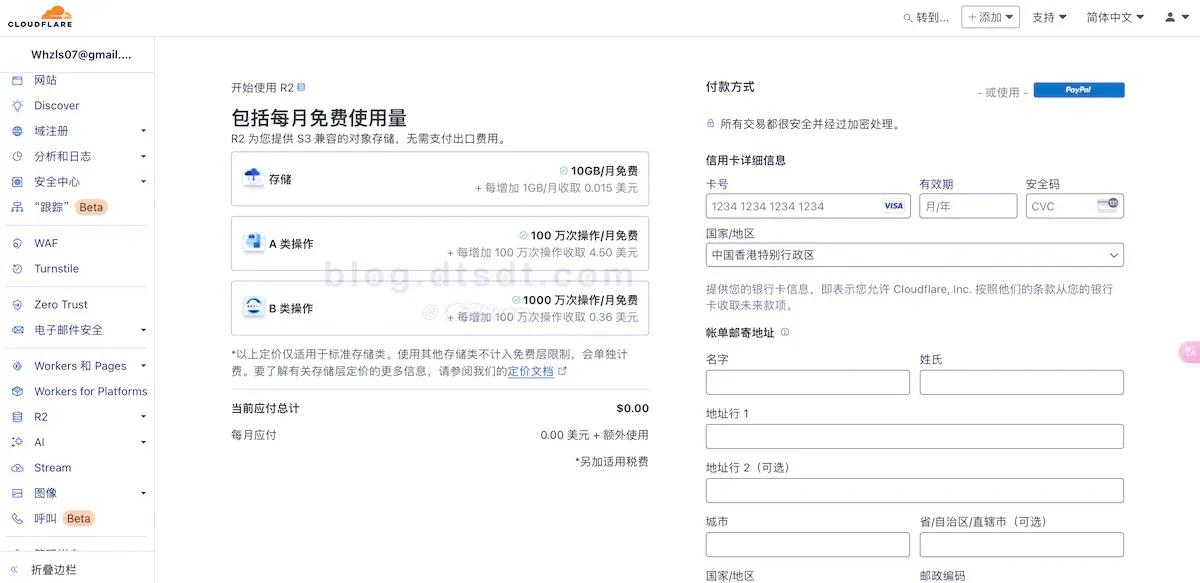Click the B 类操作 card icon
Screen dimensions: 1200x583
click(x=253, y=308)
